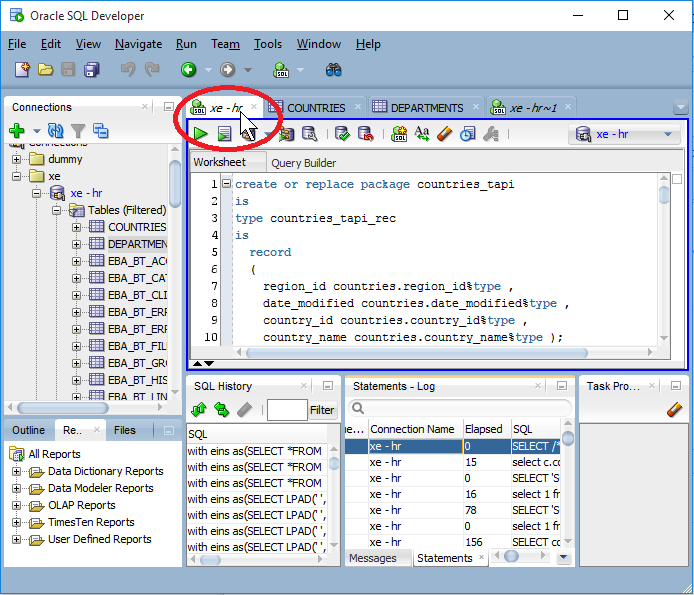
Task: Open the editor tab list dropdown
Action: pyautogui.click(x=680, y=107)
